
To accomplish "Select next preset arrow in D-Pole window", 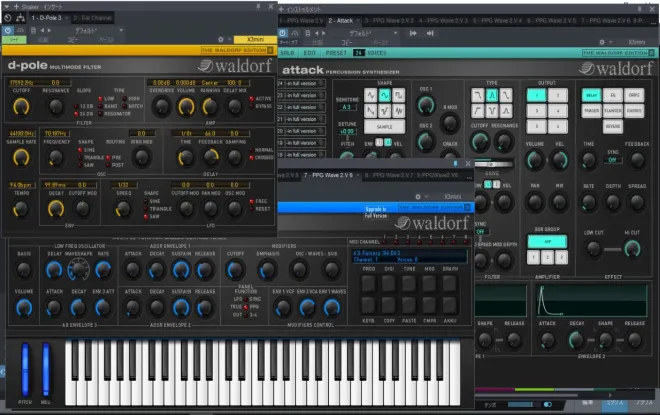I will (x=49, y=30).
